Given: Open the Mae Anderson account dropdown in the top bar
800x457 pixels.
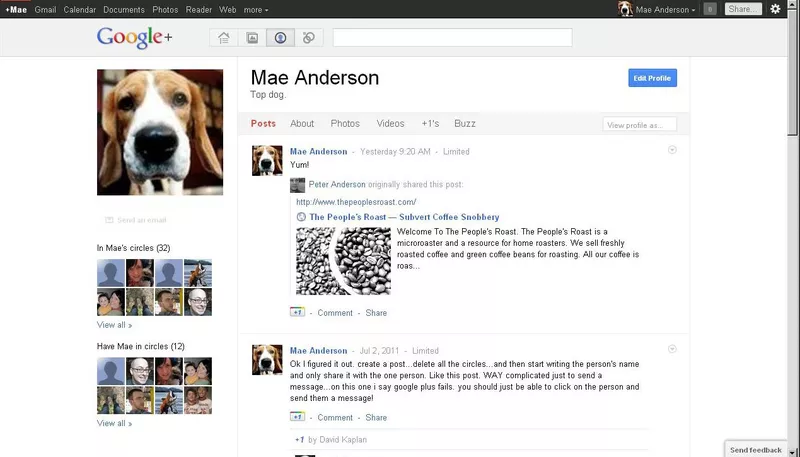Looking at the screenshot, I should click(x=665, y=10).
